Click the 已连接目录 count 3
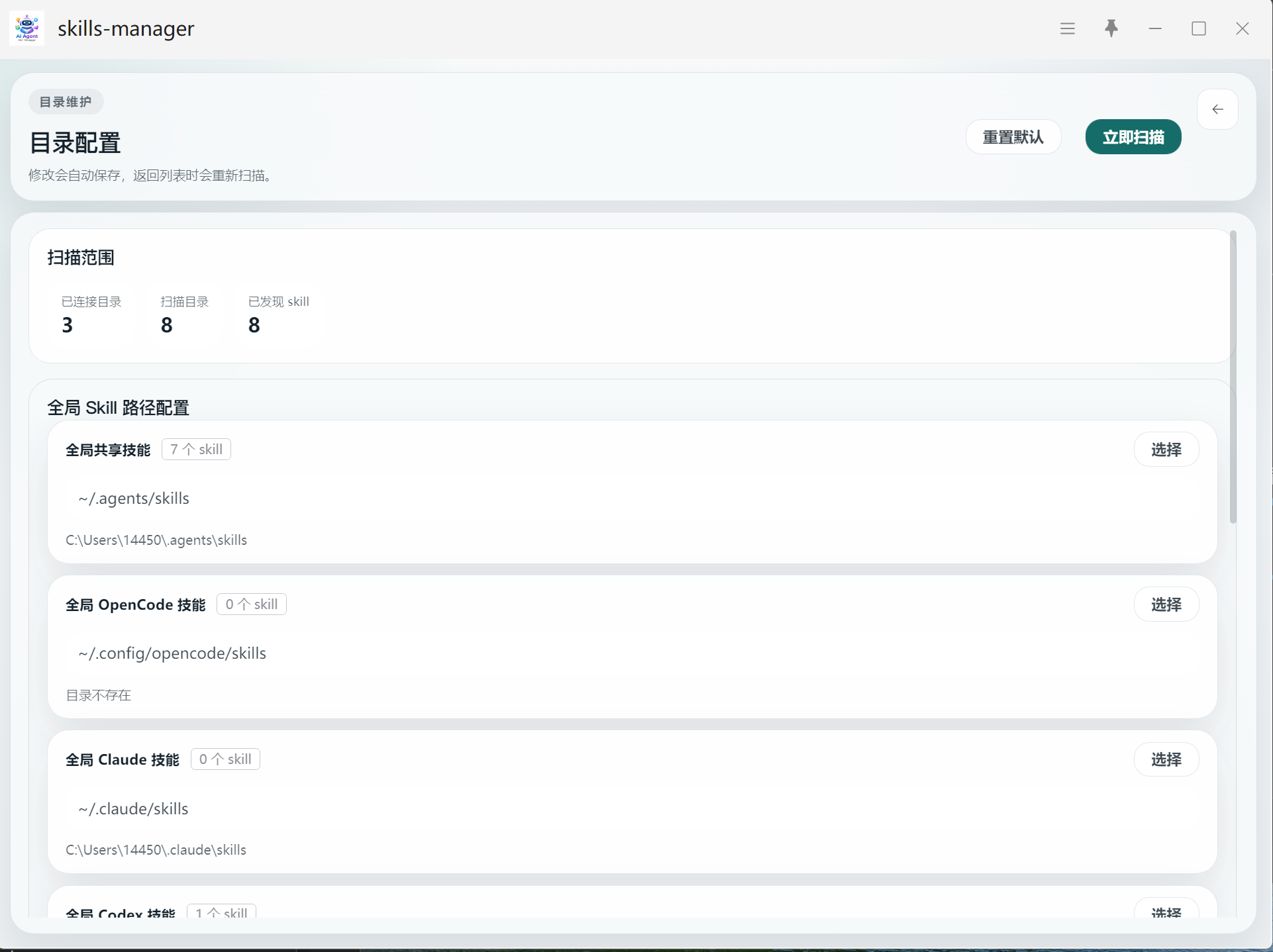The width and height of the screenshot is (1273, 952). pyautogui.click(x=68, y=325)
